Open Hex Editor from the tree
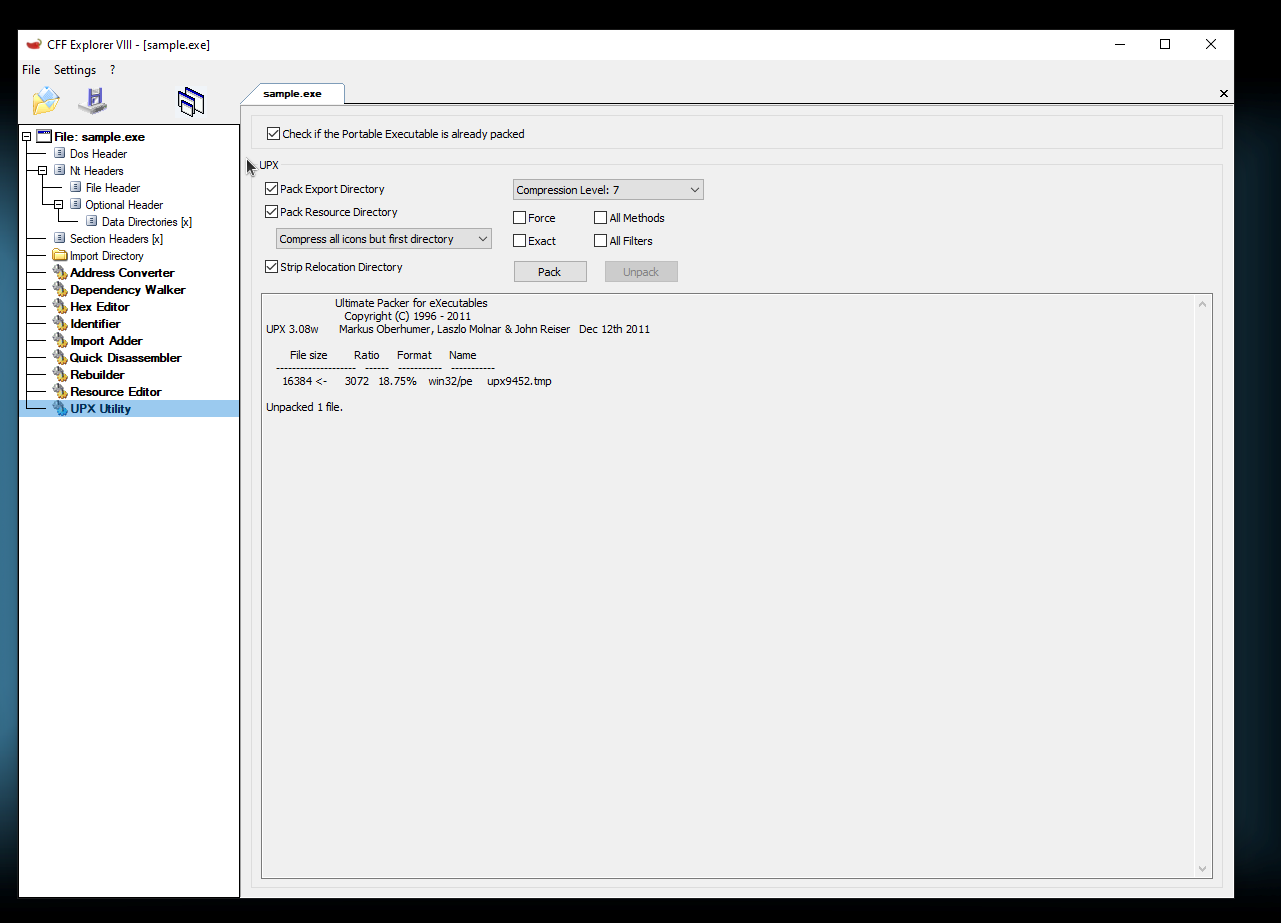The width and height of the screenshot is (1281, 923). click(x=100, y=307)
